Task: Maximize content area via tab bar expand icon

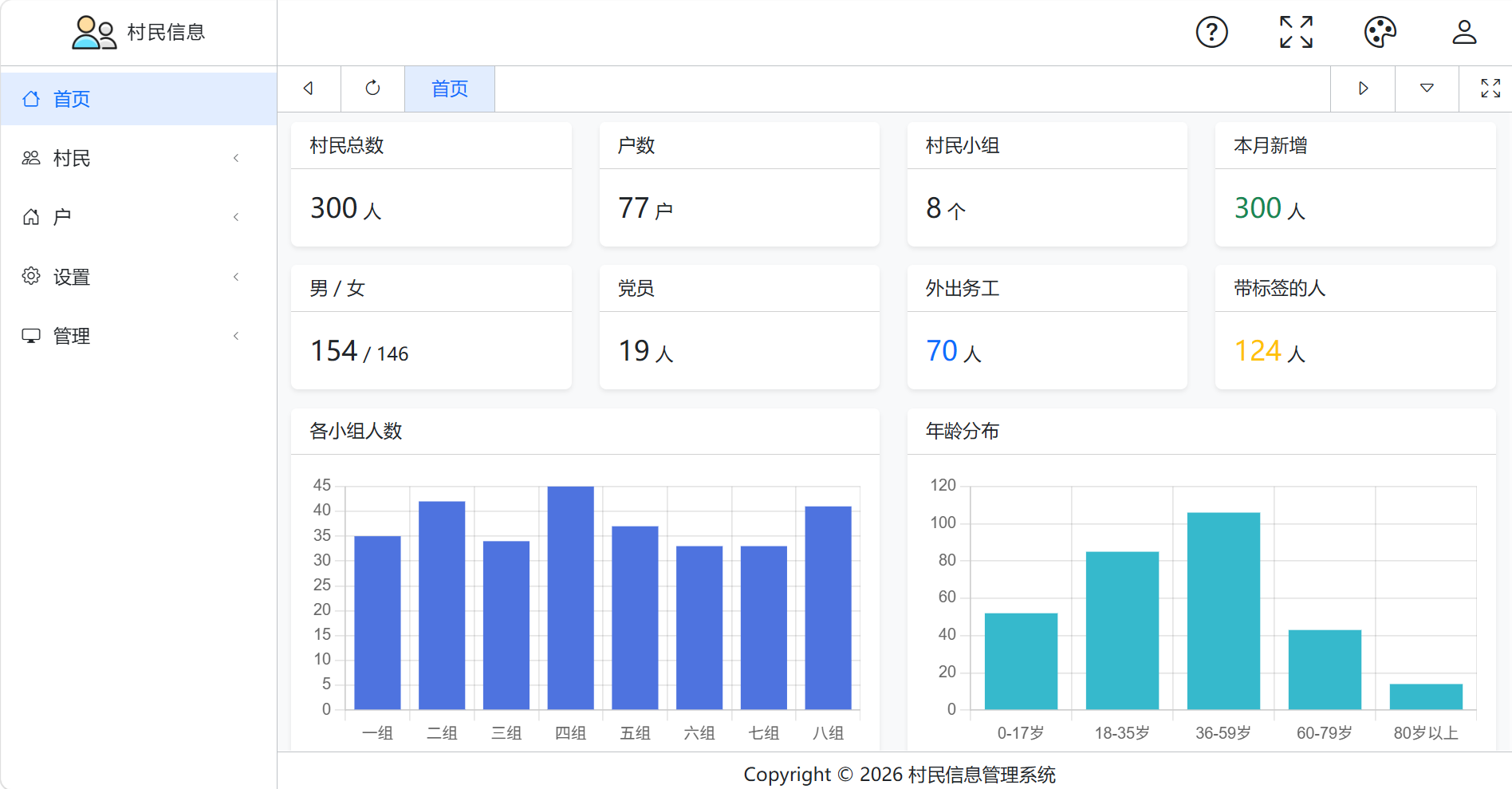Action: (1490, 89)
